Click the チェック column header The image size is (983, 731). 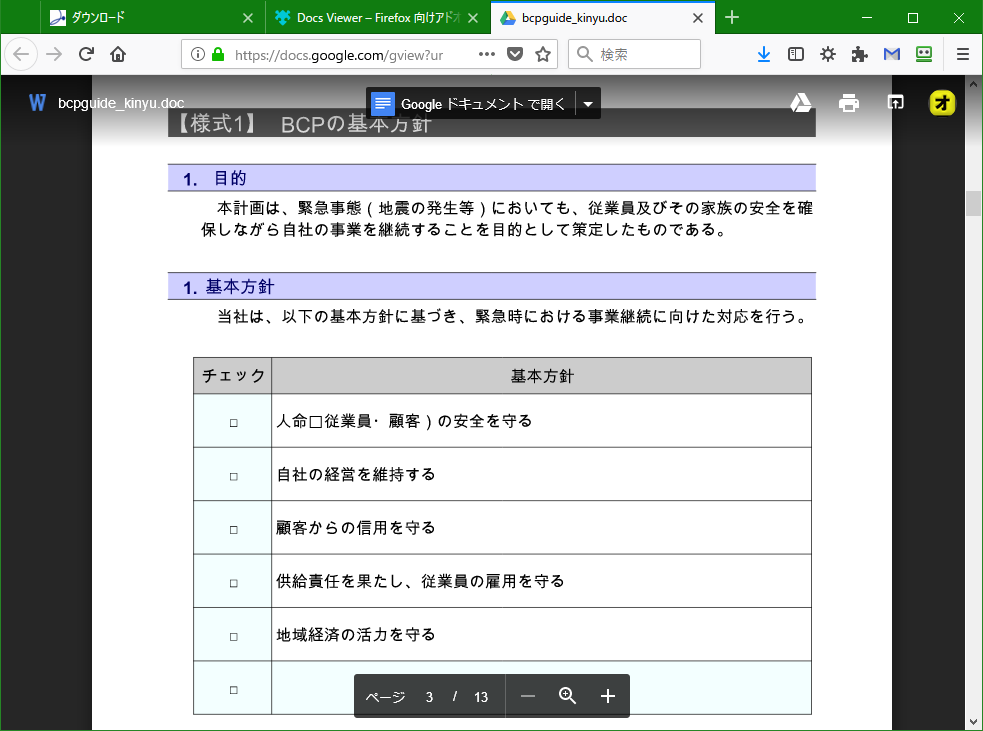pyautogui.click(x=233, y=376)
